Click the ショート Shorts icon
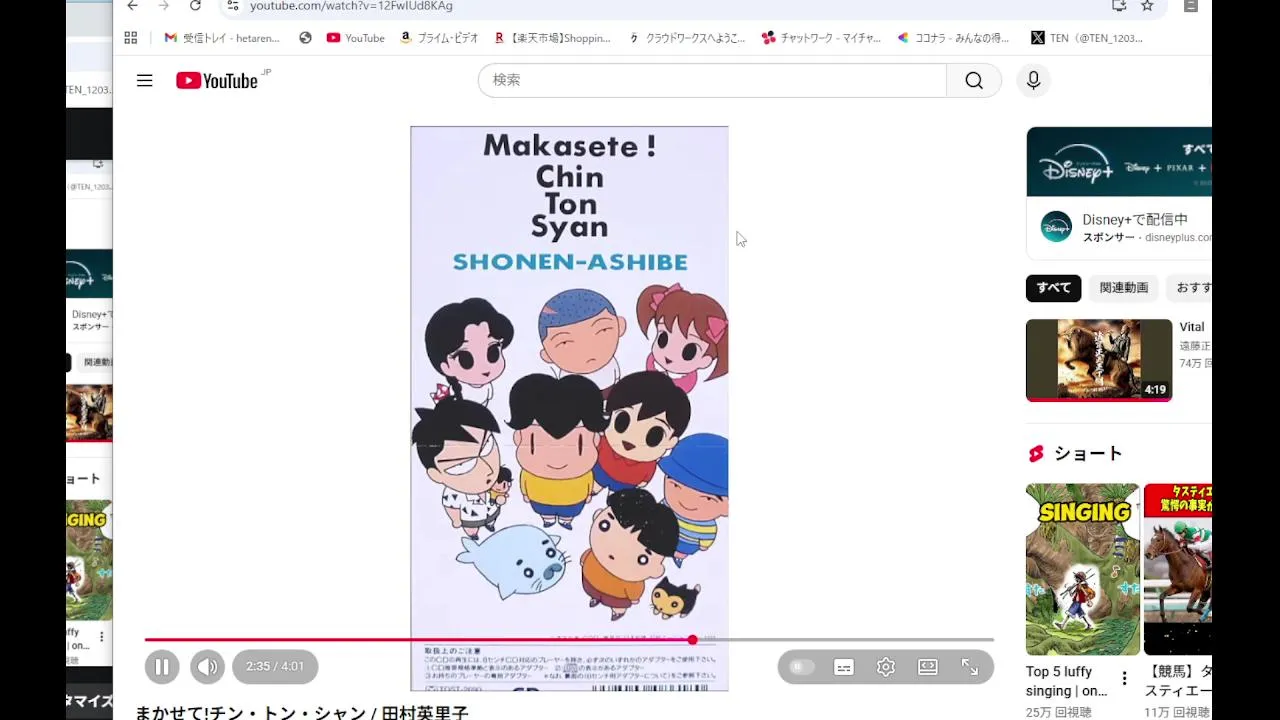 [1036, 454]
